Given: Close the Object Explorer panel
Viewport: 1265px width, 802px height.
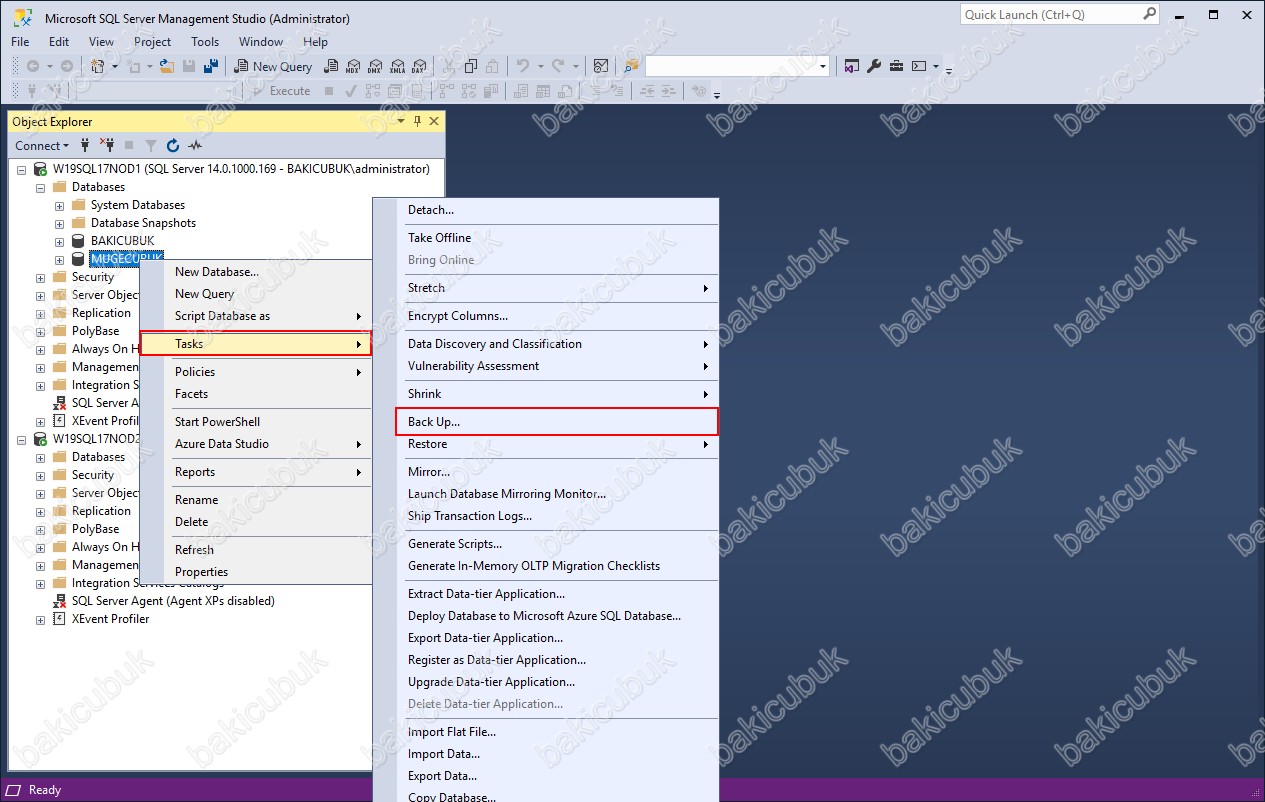Looking at the screenshot, I should pyautogui.click(x=434, y=121).
